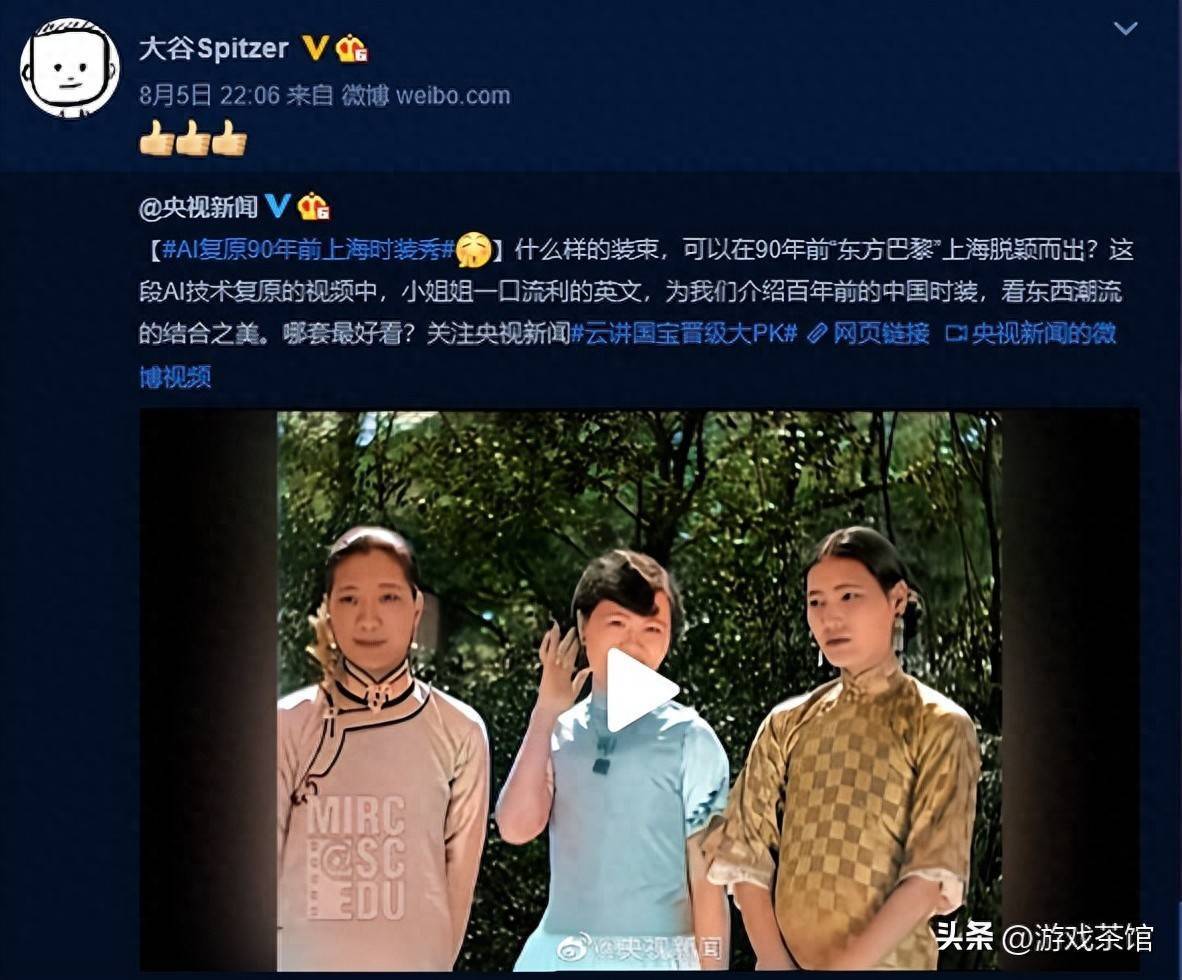Expand the post options chevron menu
This screenshot has height=980, width=1182.
pyautogui.click(x=1125, y=29)
